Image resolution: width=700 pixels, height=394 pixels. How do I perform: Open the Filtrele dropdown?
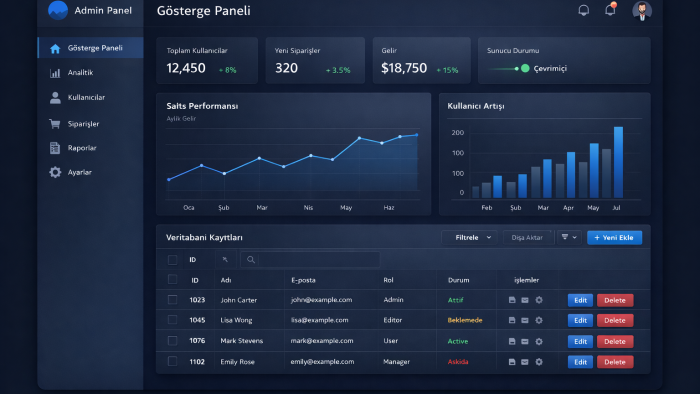(469, 237)
